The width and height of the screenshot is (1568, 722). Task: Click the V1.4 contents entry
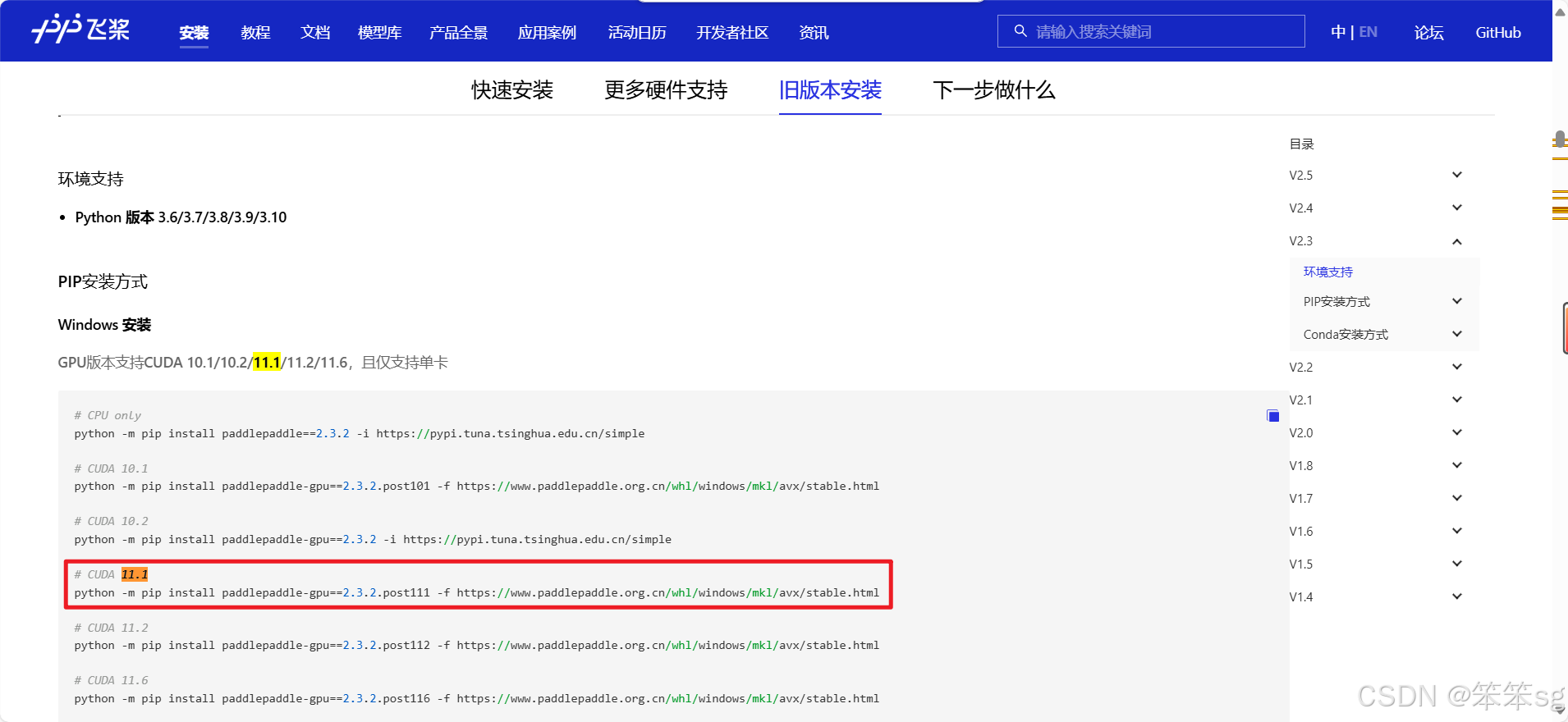1300,596
